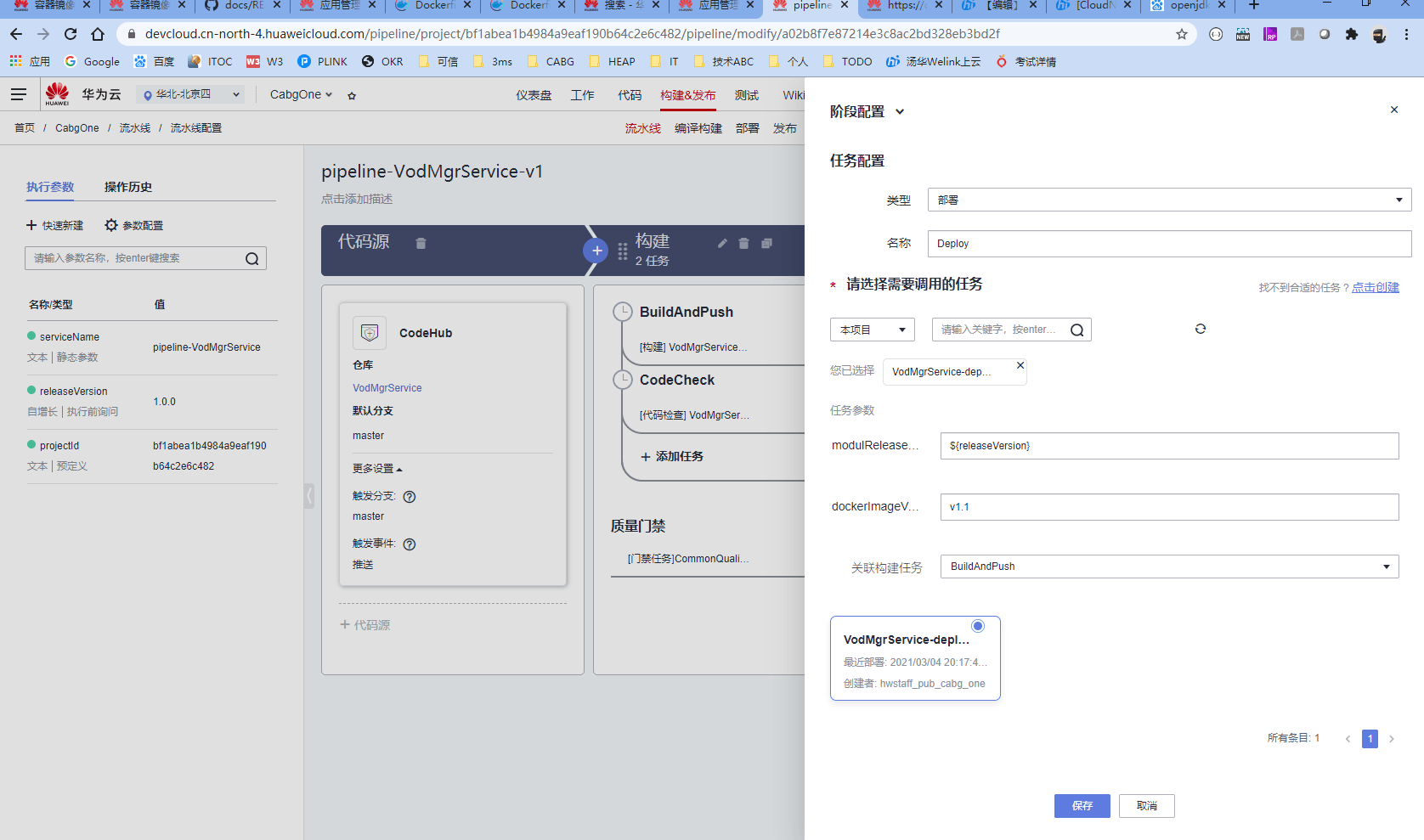Click 添加任务 in the 构建 stage

(x=672, y=457)
